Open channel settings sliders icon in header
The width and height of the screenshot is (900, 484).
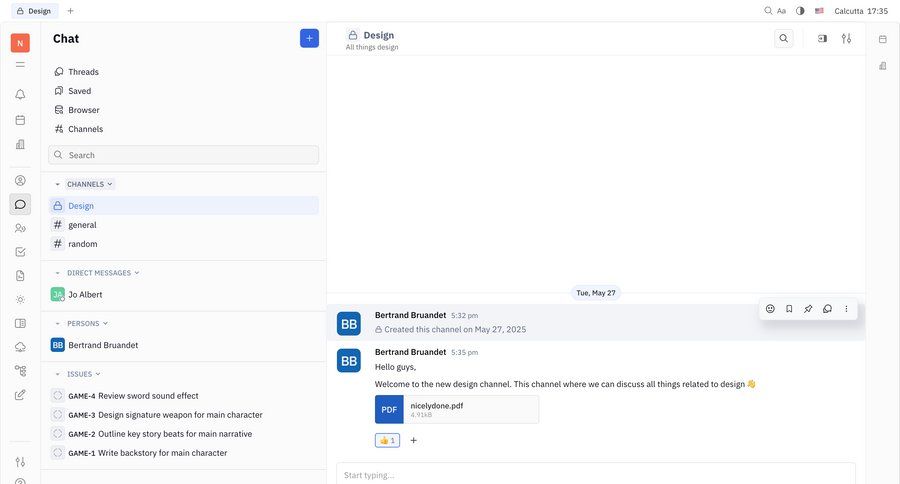pyautogui.click(x=846, y=38)
